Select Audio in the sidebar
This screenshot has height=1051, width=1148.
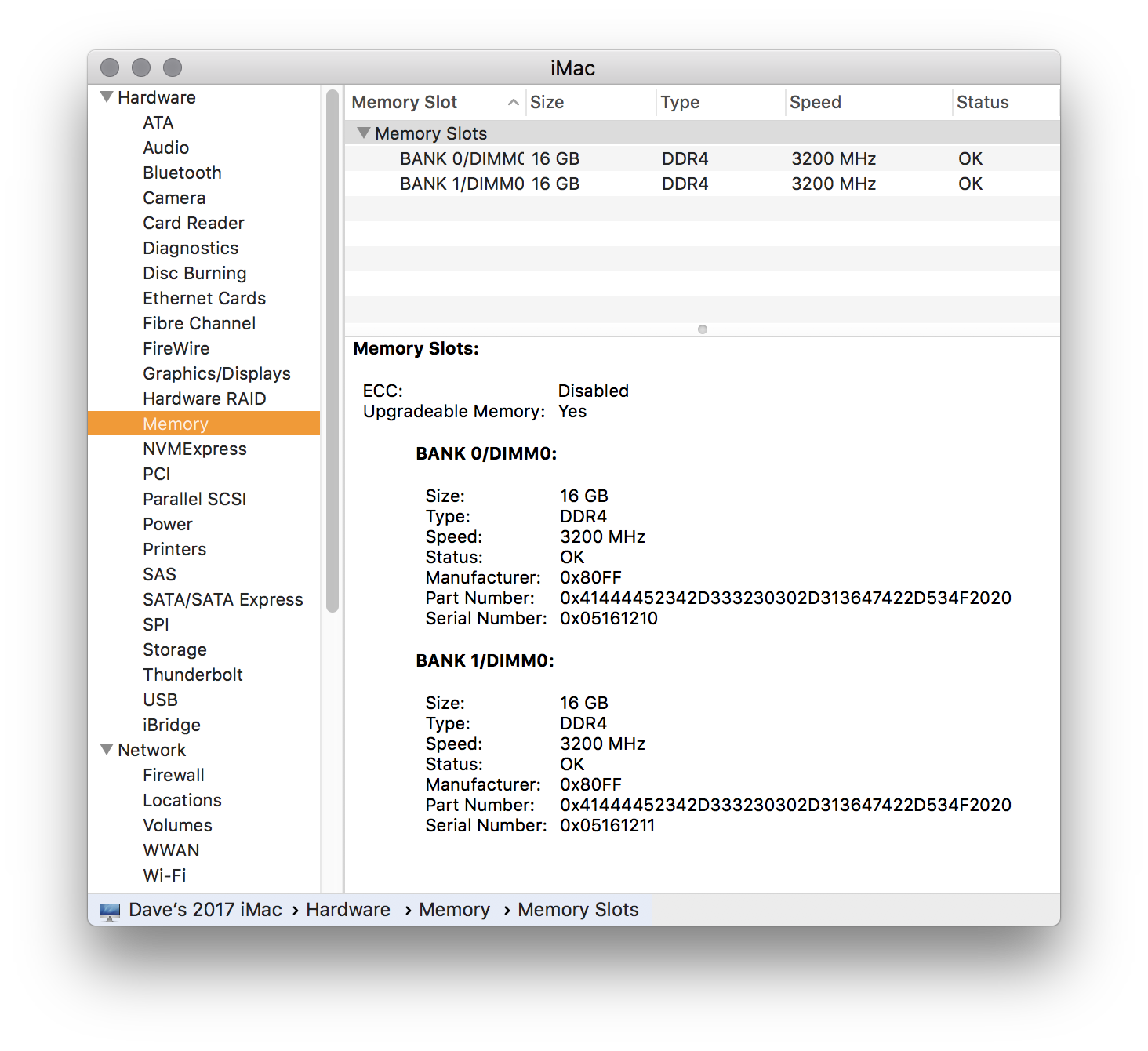[x=165, y=147]
